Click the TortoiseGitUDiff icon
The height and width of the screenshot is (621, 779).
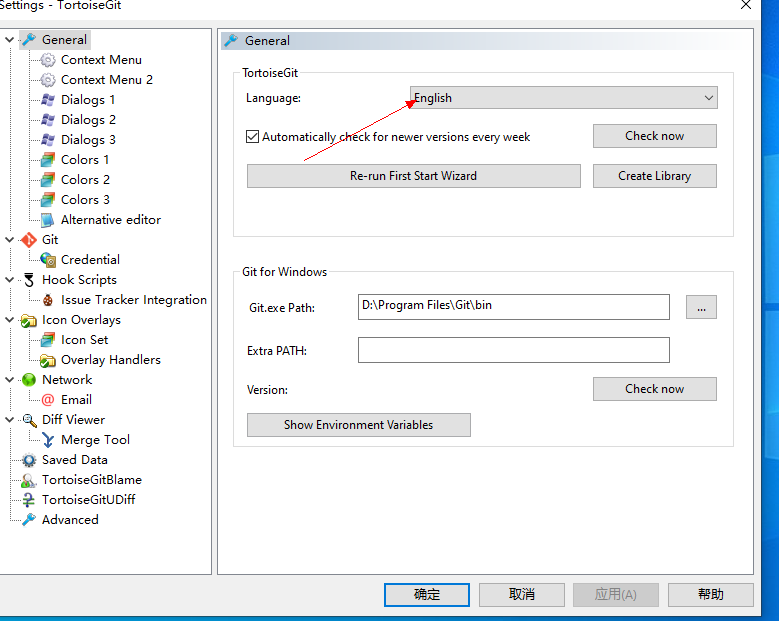coord(29,500)
